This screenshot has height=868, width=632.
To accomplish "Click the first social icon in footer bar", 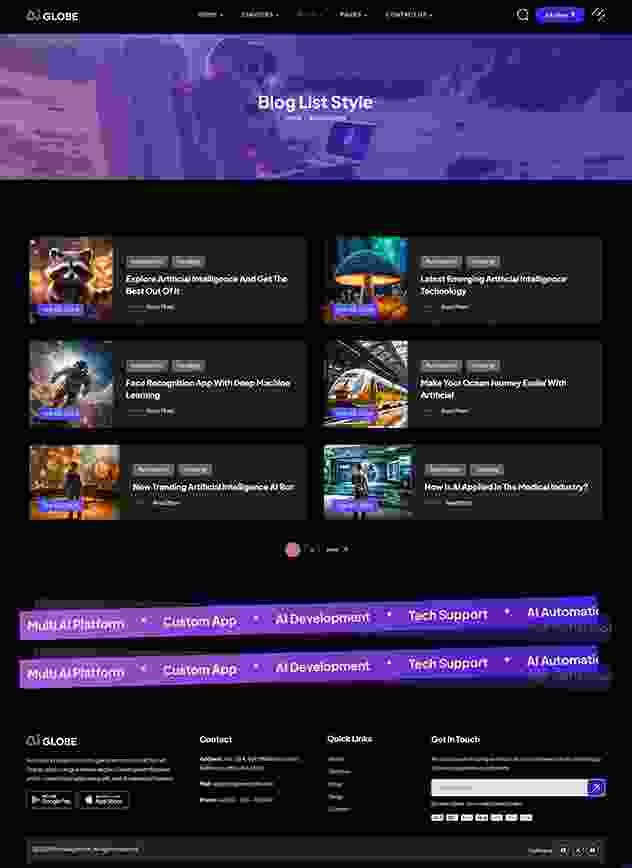I will [564, 850].
